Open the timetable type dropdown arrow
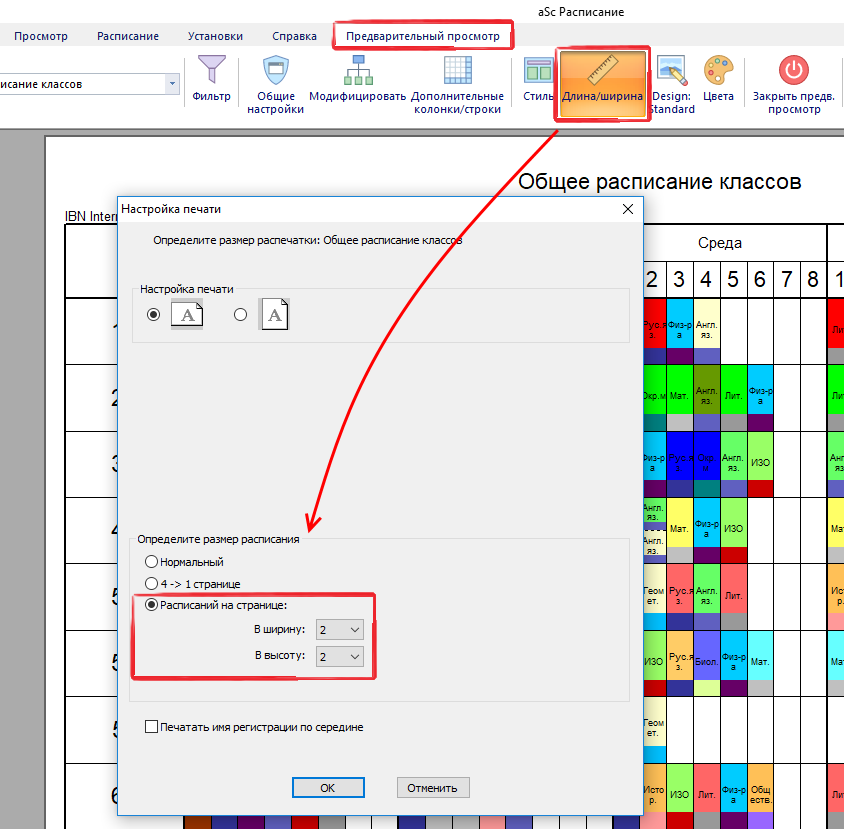 tap(172, 84)
